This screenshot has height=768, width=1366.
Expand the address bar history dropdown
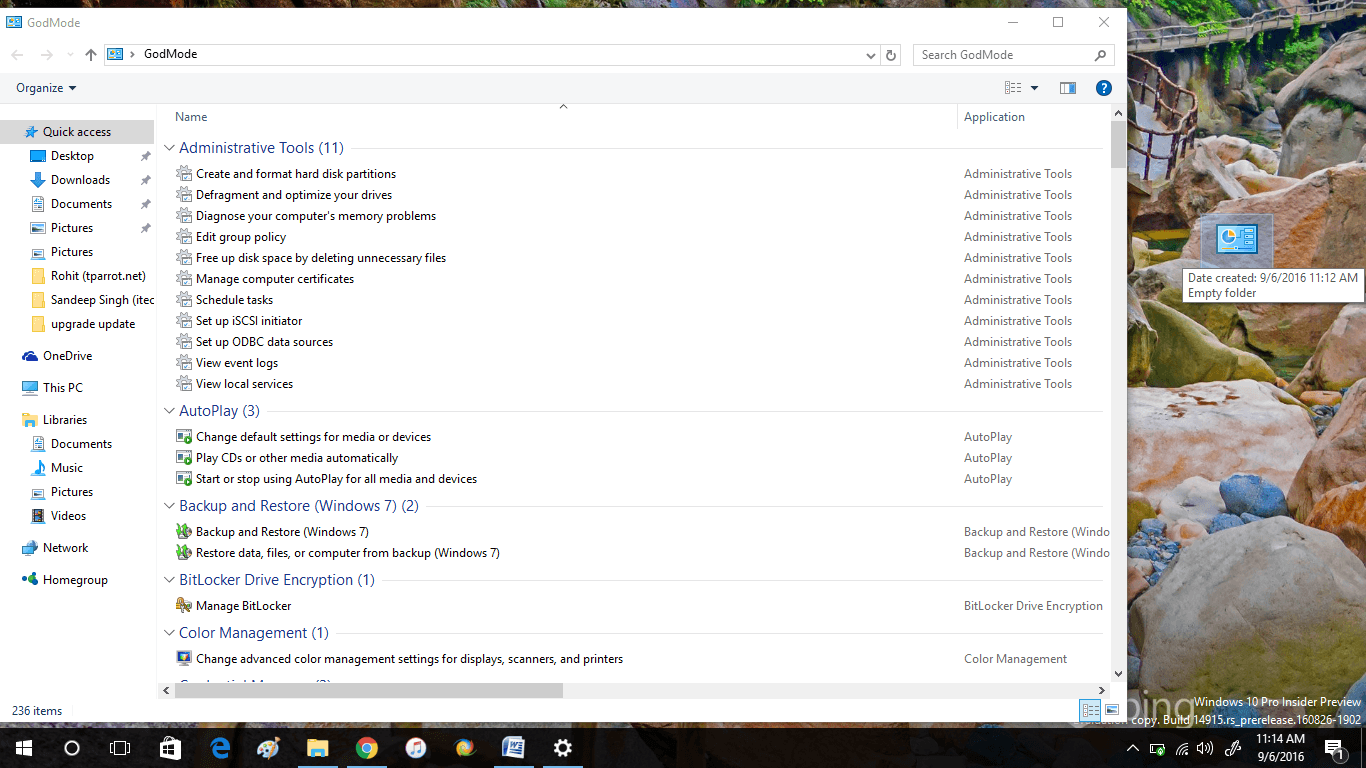tap(870, 55)
